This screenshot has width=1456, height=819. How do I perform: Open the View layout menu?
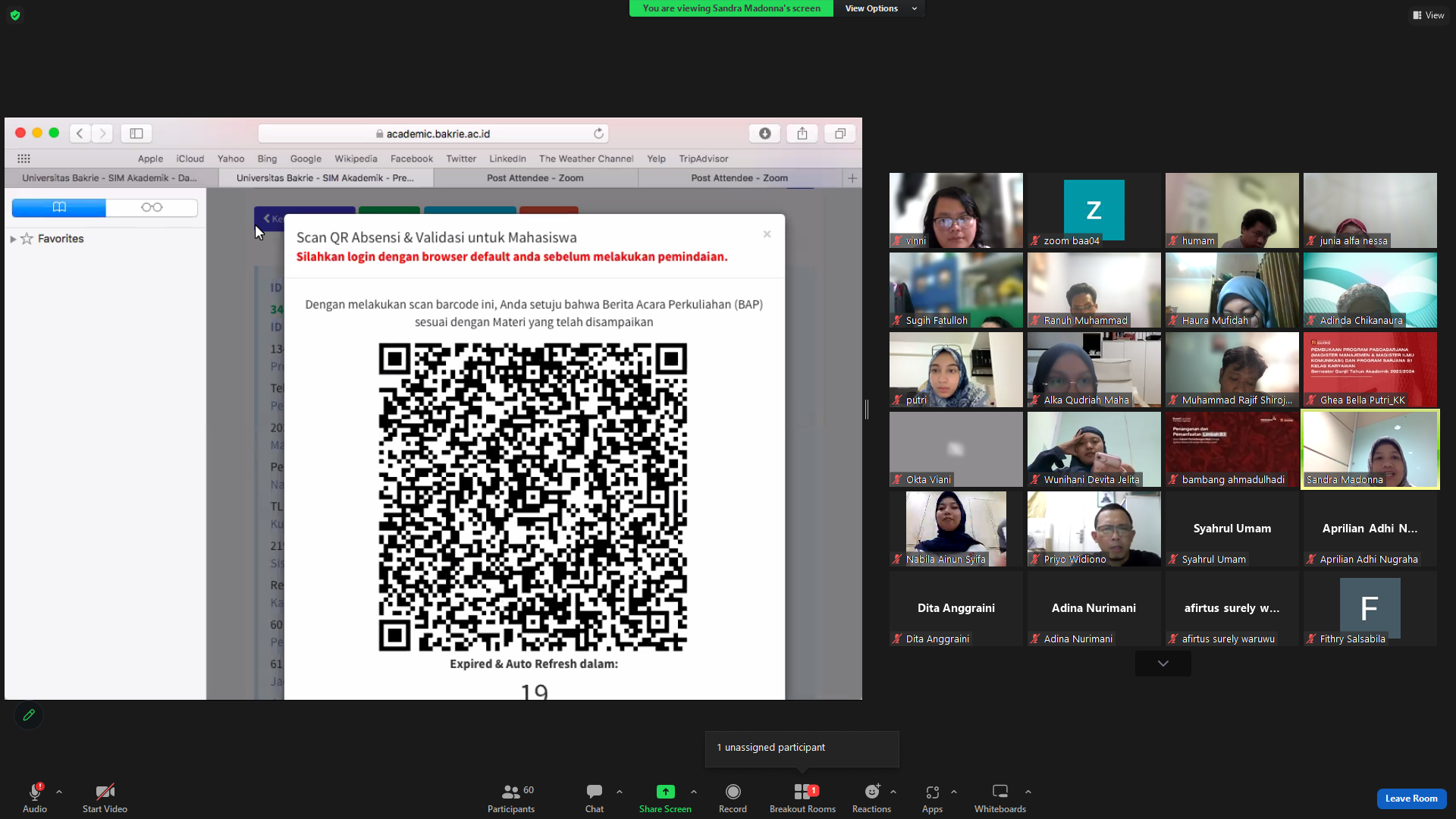[x=1429, y=15]
